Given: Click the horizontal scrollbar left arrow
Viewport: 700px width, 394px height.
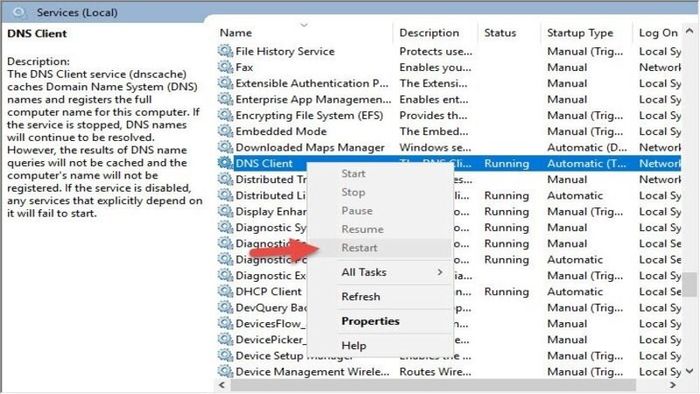Looking at the screenshot, I should pyautogui.click(x=223, y=385).
